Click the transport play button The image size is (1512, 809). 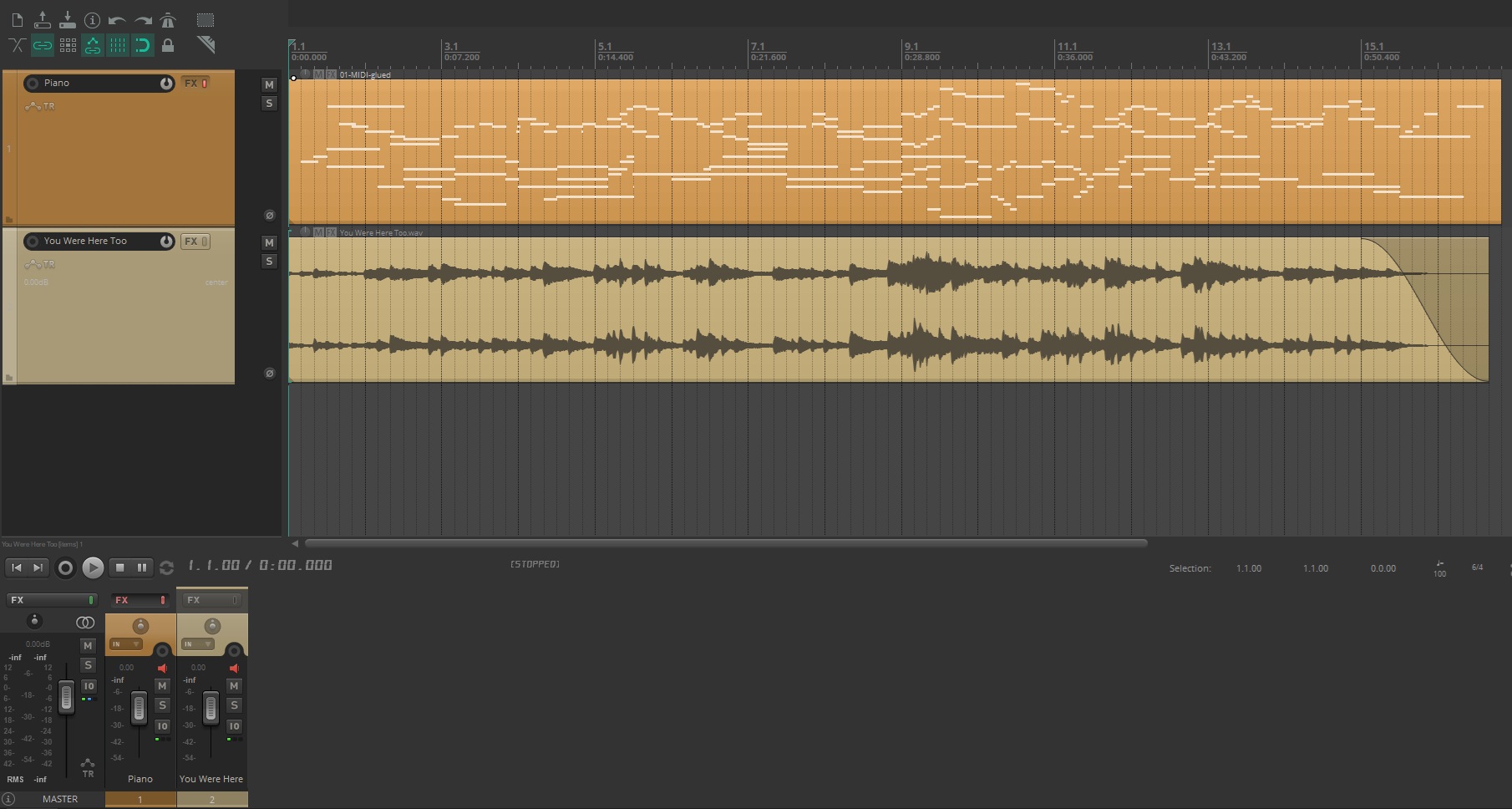click(x=93, y=567)
